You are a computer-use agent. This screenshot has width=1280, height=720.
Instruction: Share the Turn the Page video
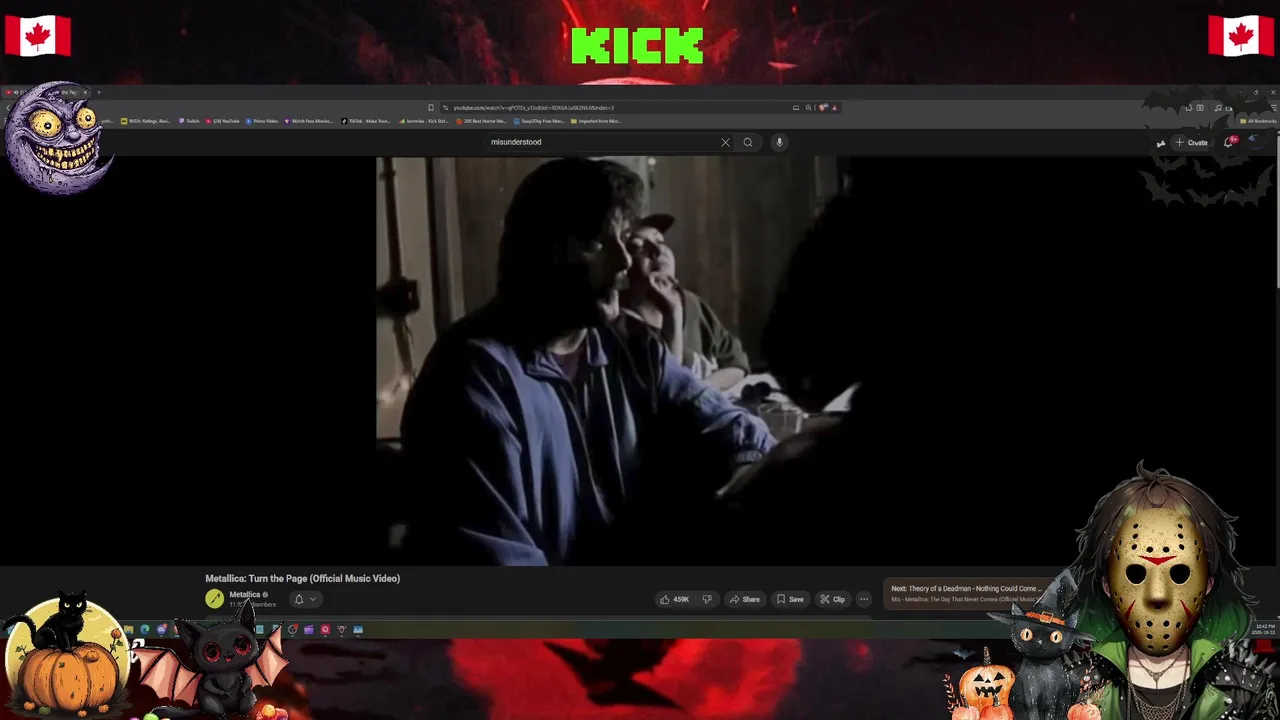(745, 600)
